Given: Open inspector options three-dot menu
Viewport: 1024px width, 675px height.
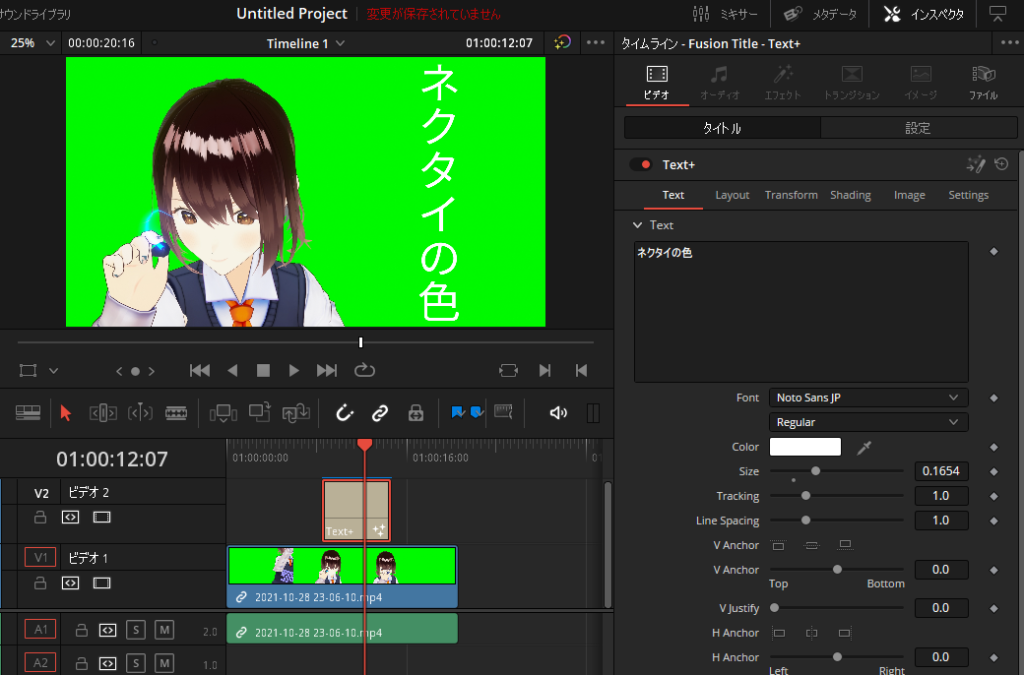Looking at the screenshot, I should [1010, 43].
